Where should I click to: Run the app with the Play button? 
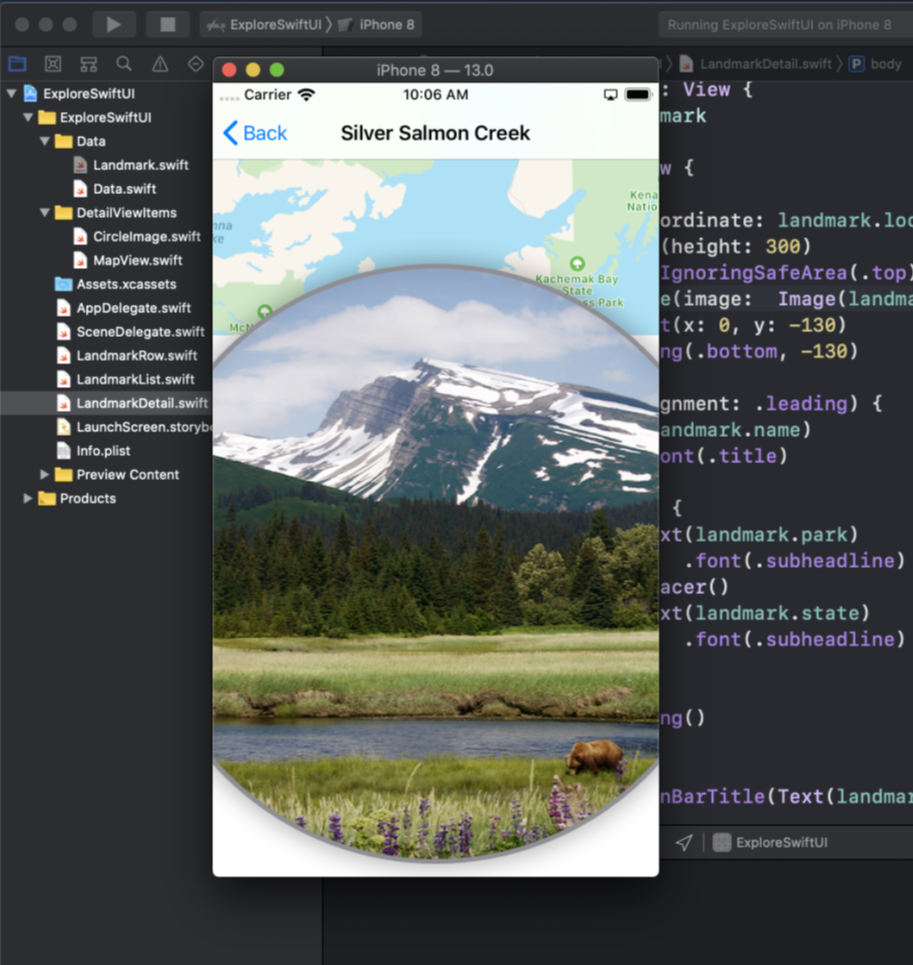click(114, 25)
